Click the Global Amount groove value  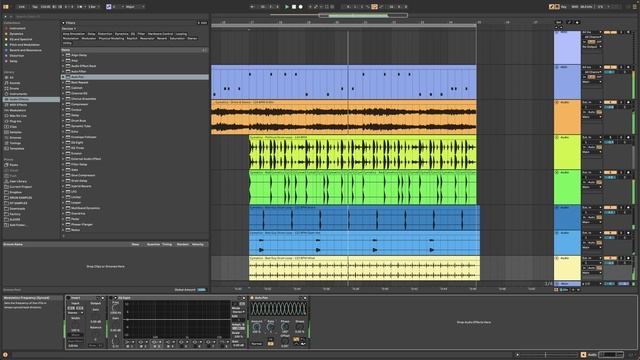[x=202, y=290]
